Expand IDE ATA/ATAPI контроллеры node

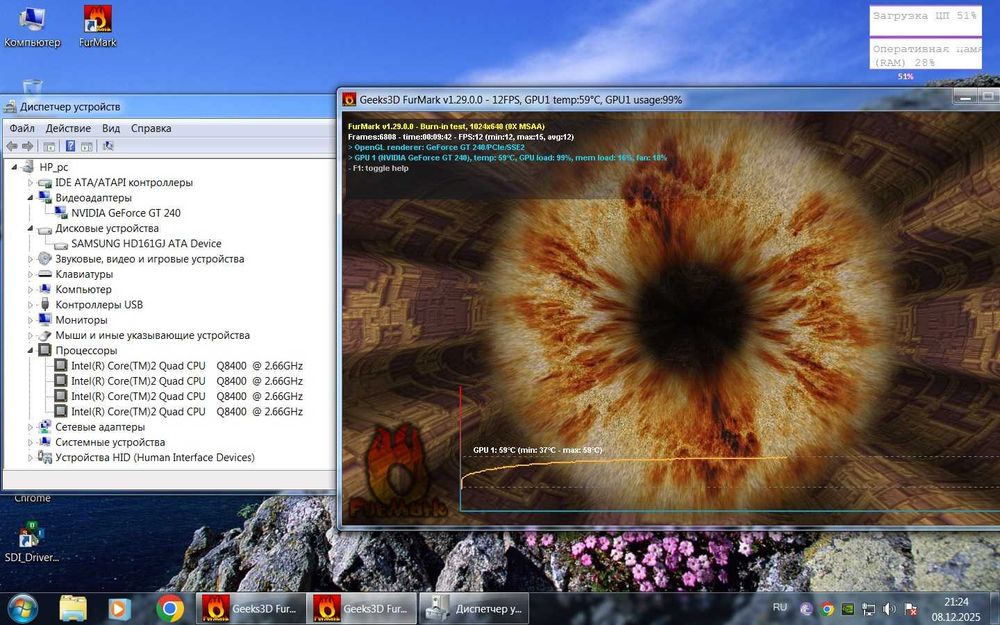click(x=29, y=182)
